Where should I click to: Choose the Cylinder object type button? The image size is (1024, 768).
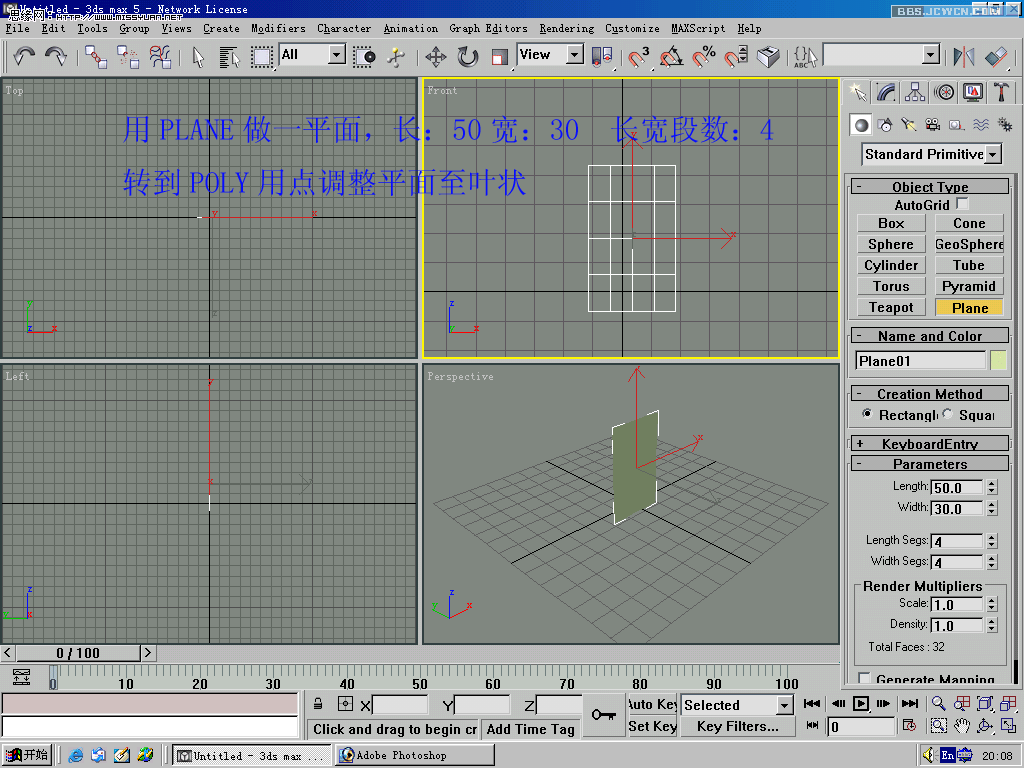coord(891,265)
